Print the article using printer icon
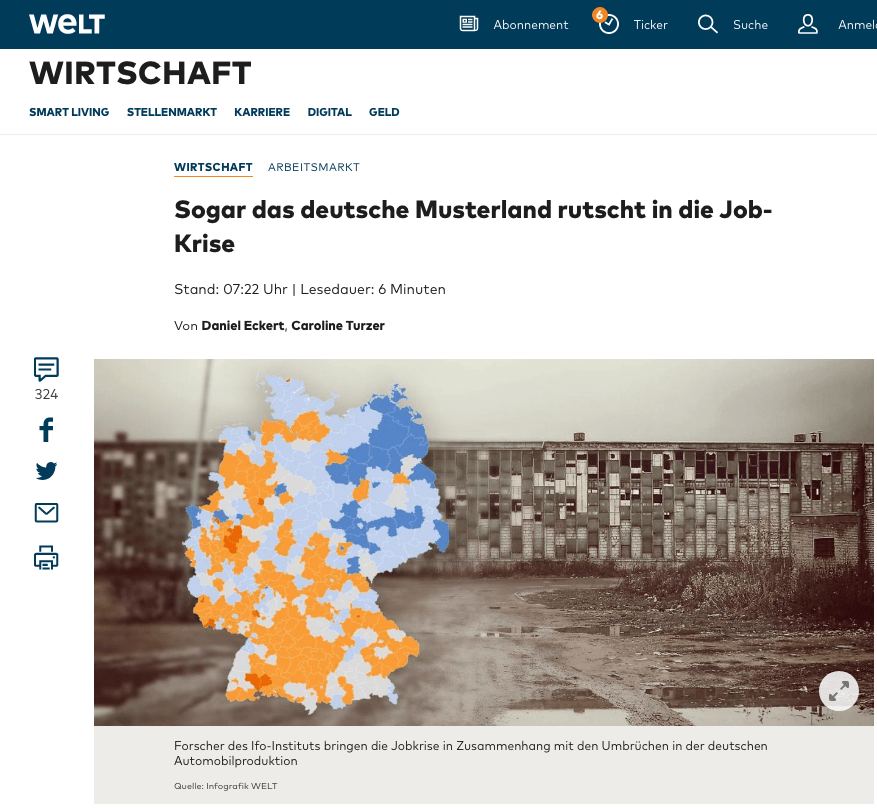Viewport: 877px width, 808px height. pyautogui.click(x=46, y=558)
